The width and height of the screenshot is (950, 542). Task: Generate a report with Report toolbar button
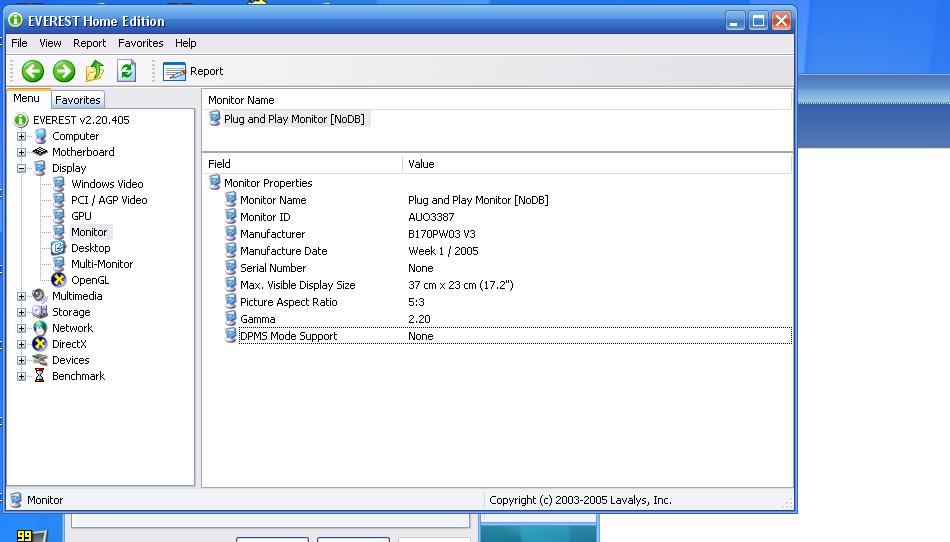pyautogui.click(x=193, y=71)
